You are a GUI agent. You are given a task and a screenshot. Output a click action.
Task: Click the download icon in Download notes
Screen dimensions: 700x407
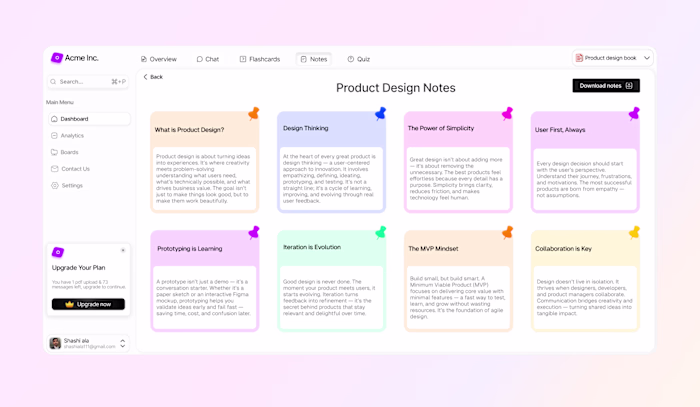[629, 86]
